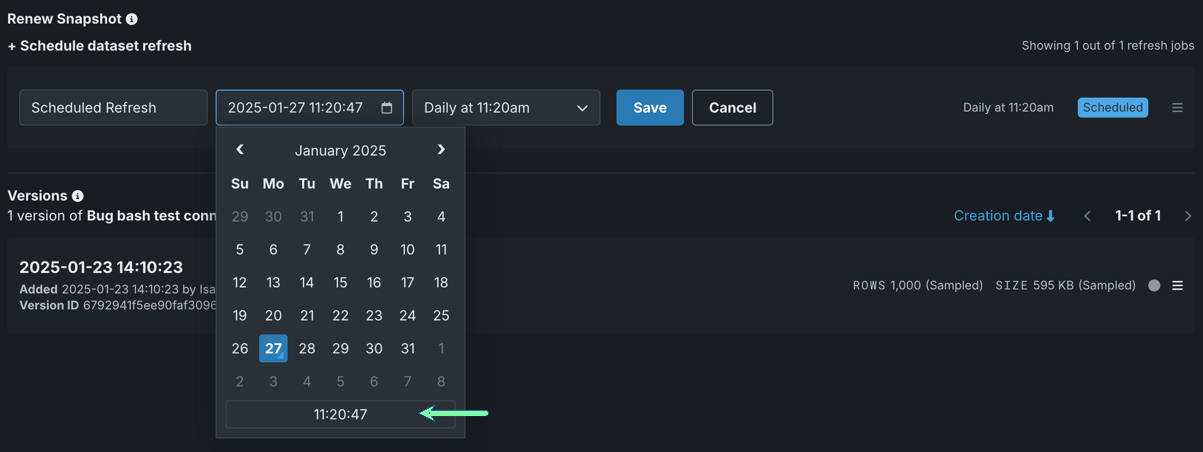Open the refresh job hamburger menu
The image size is (1203, 452).
1177,108
